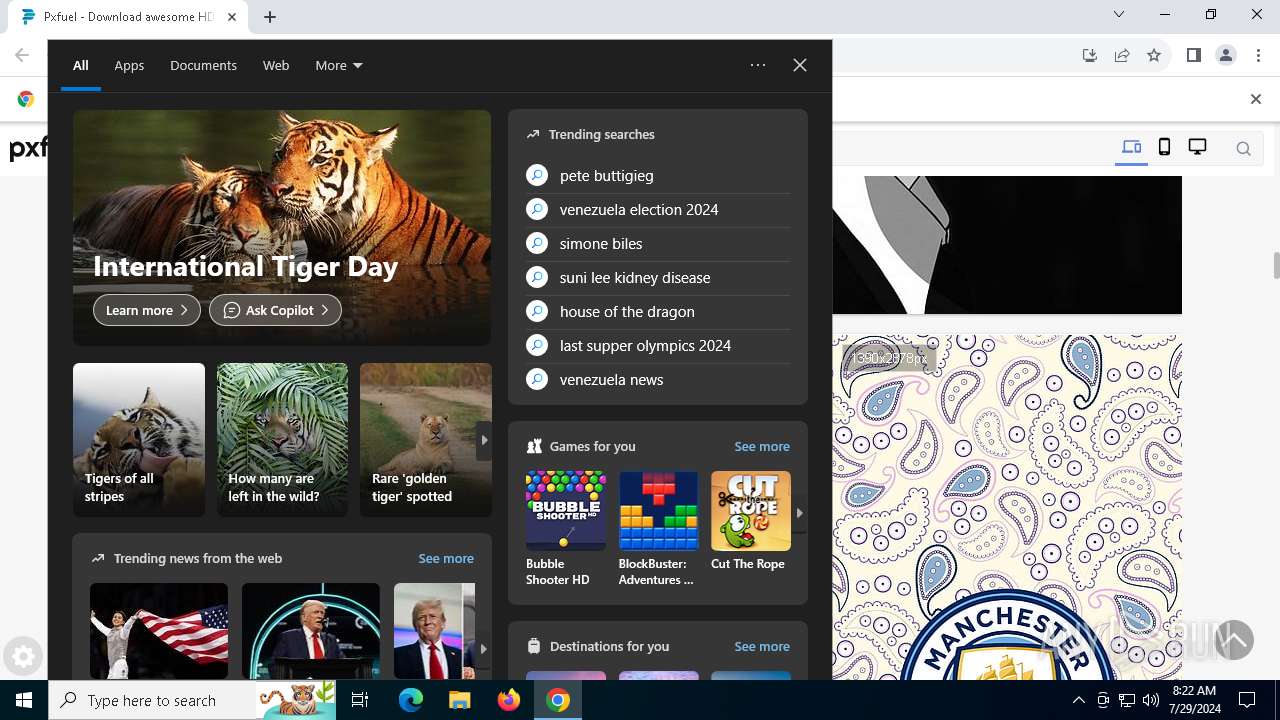
Task: Click Chrome's download page icon
Action: coord(1090,55)
